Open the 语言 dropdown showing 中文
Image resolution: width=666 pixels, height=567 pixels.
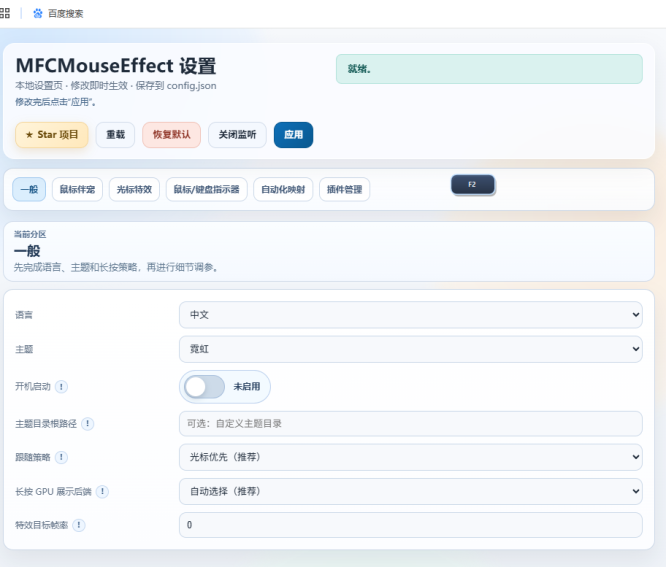click(410, 315)
